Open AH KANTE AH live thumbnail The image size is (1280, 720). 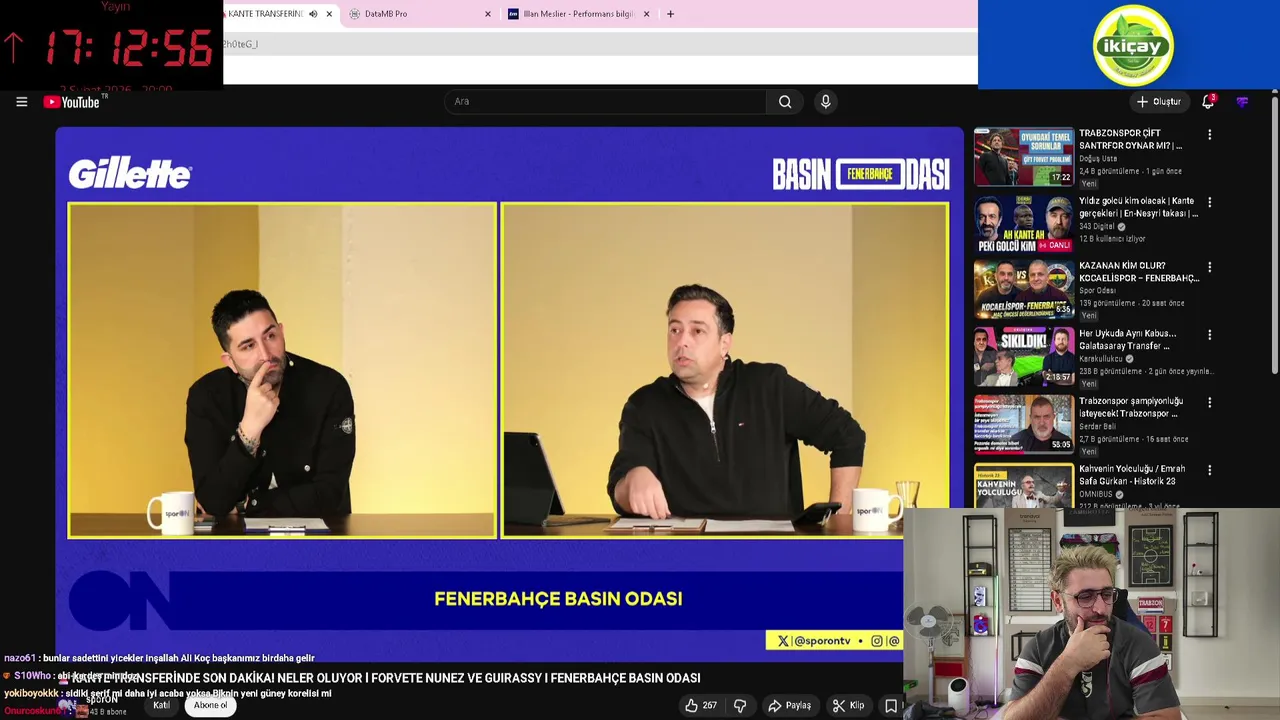coord(1024,224)
